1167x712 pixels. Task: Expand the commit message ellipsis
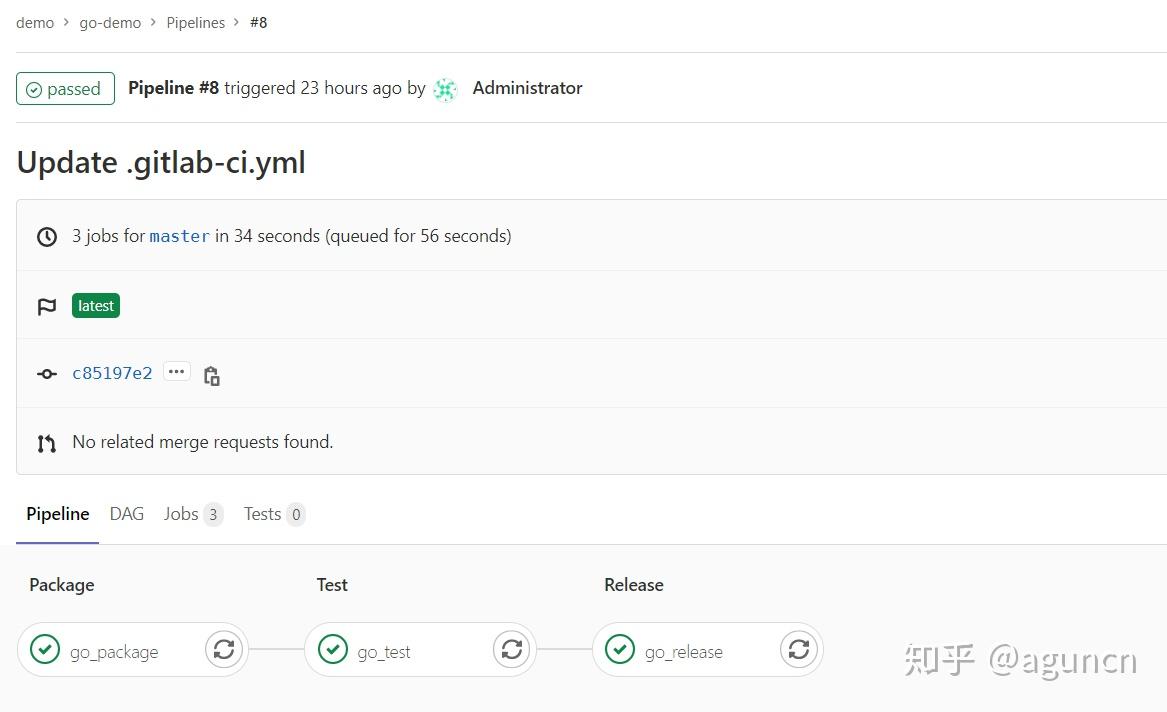[176, 371]
